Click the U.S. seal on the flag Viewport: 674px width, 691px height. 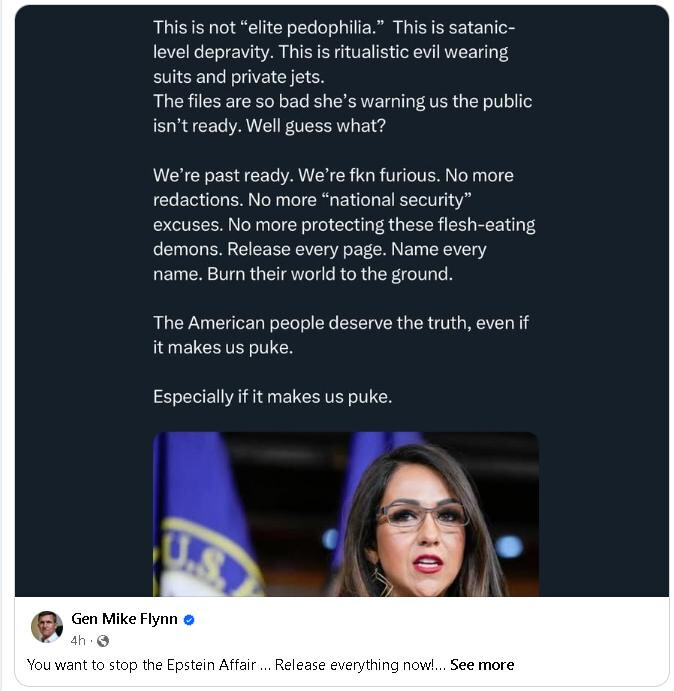pyautogui.click(x=200, y=560)
